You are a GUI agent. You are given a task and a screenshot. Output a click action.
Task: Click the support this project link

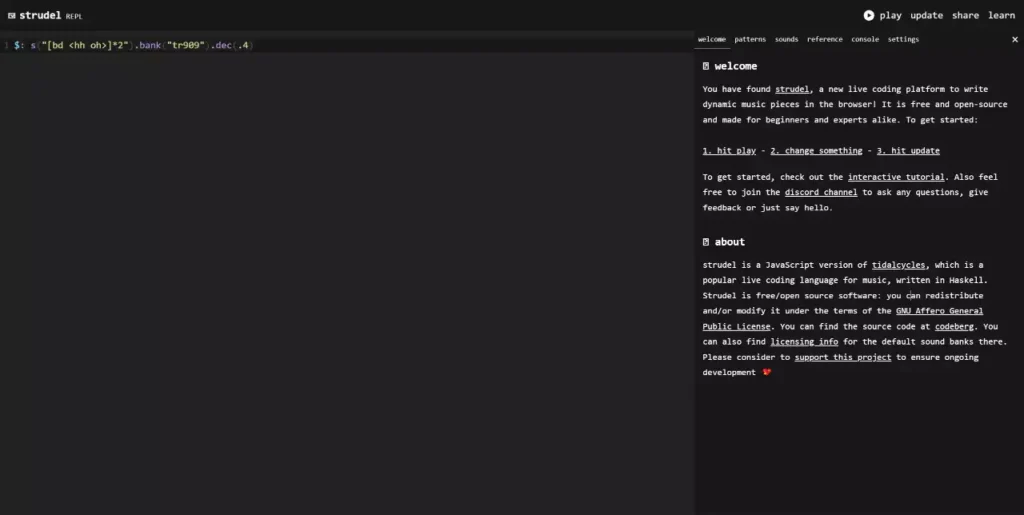842,358
